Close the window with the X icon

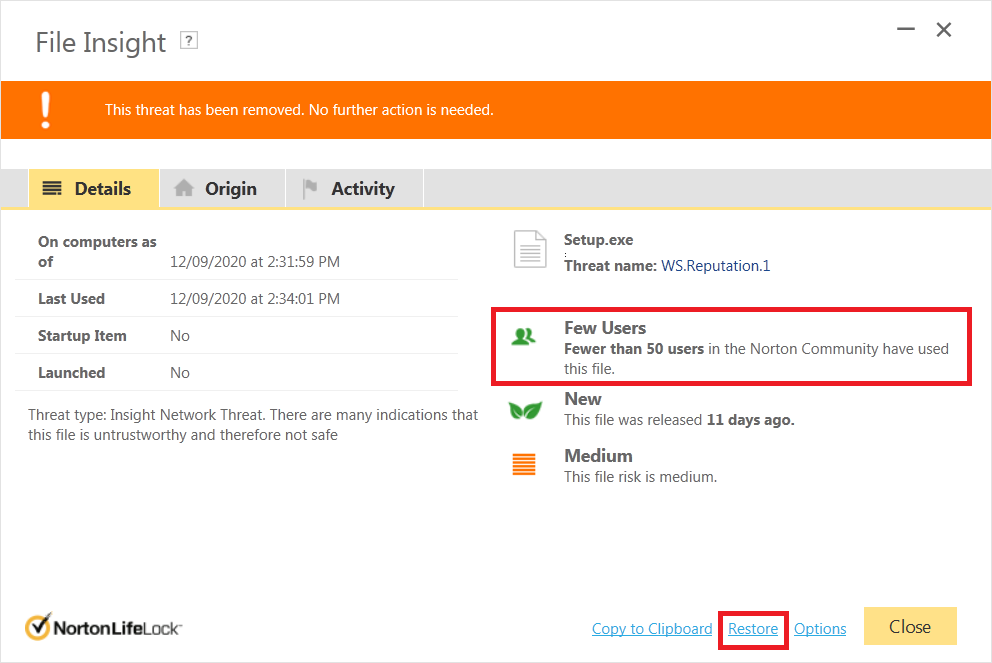944,30
